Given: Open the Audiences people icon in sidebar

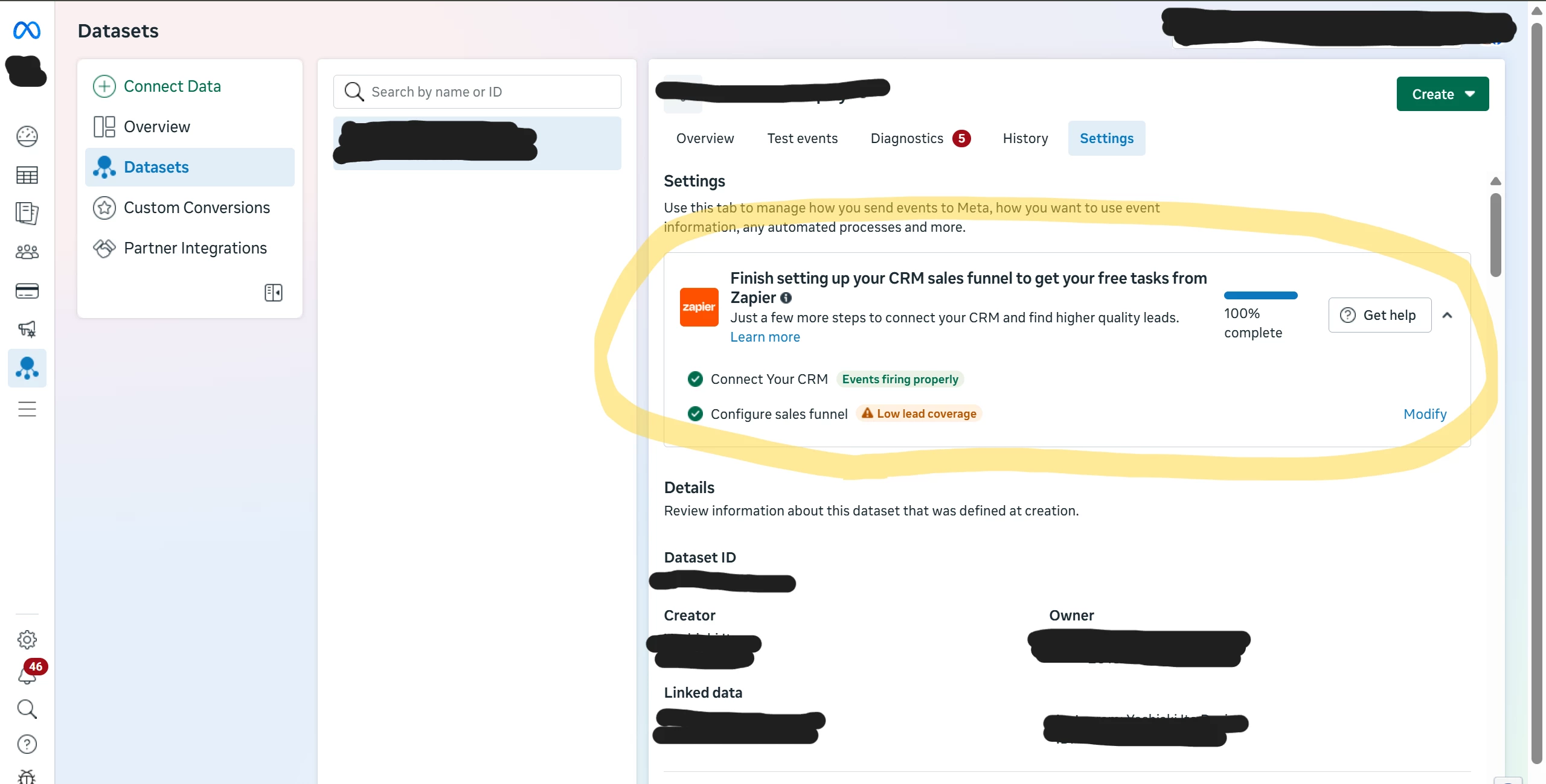Looking at the screenshot, I should tap(27, 252).
